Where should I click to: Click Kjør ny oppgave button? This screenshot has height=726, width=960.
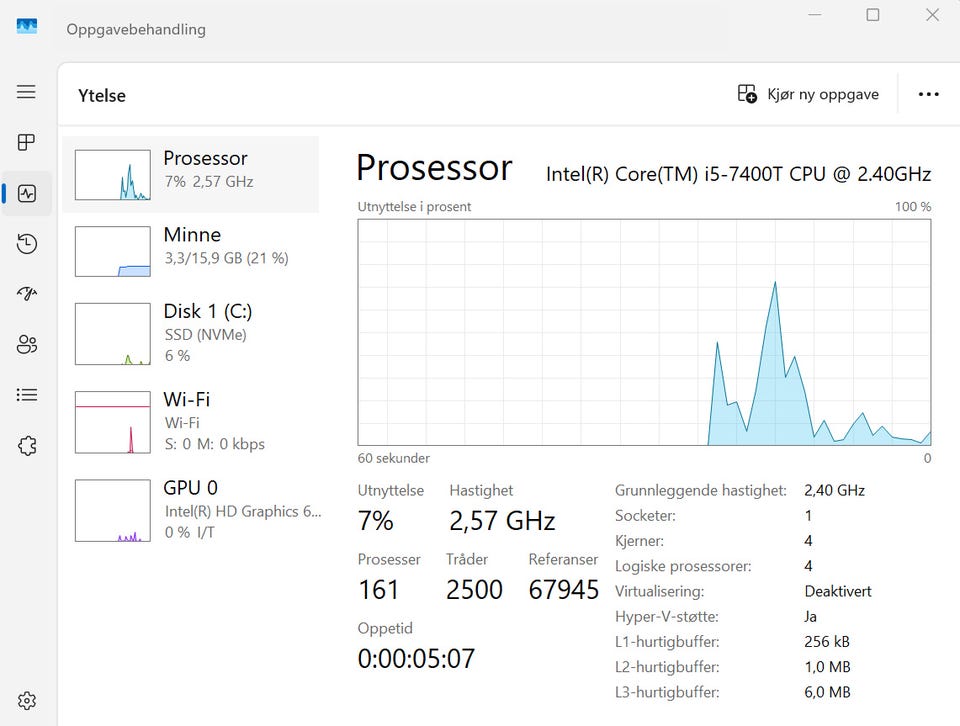click(808, 94)
